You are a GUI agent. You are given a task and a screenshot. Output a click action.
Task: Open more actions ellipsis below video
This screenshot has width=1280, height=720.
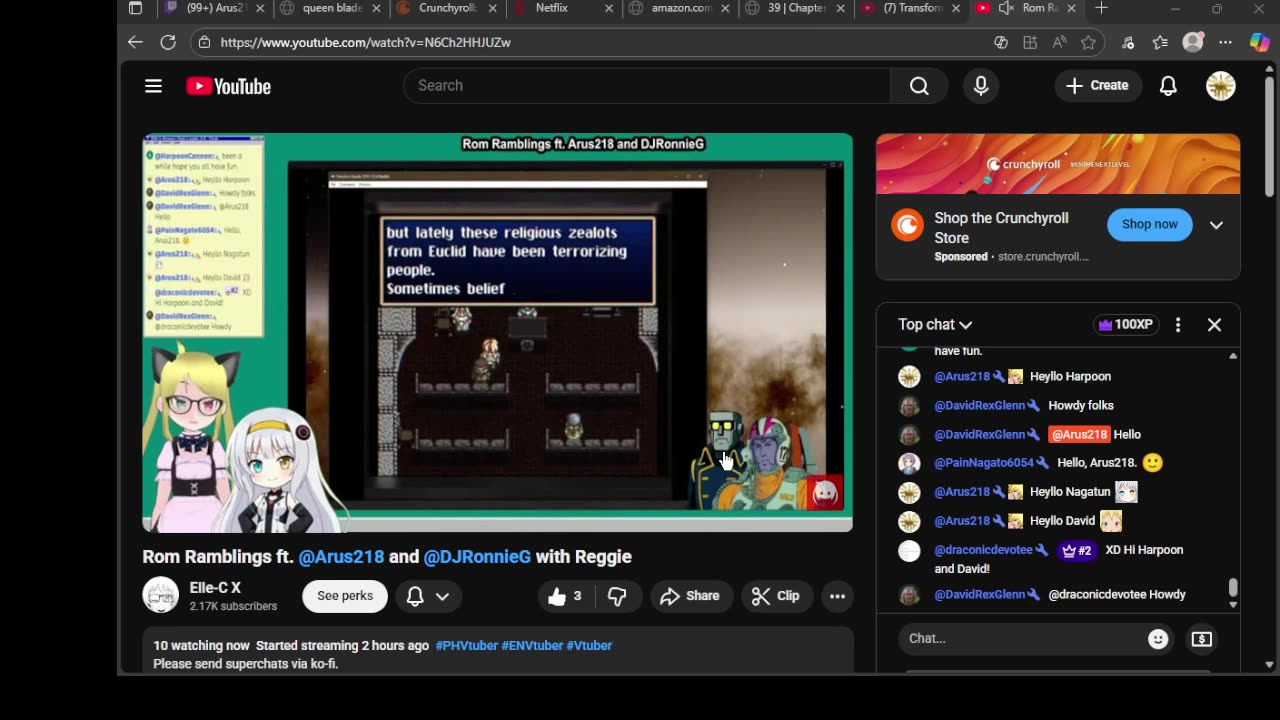click(837, 596)
